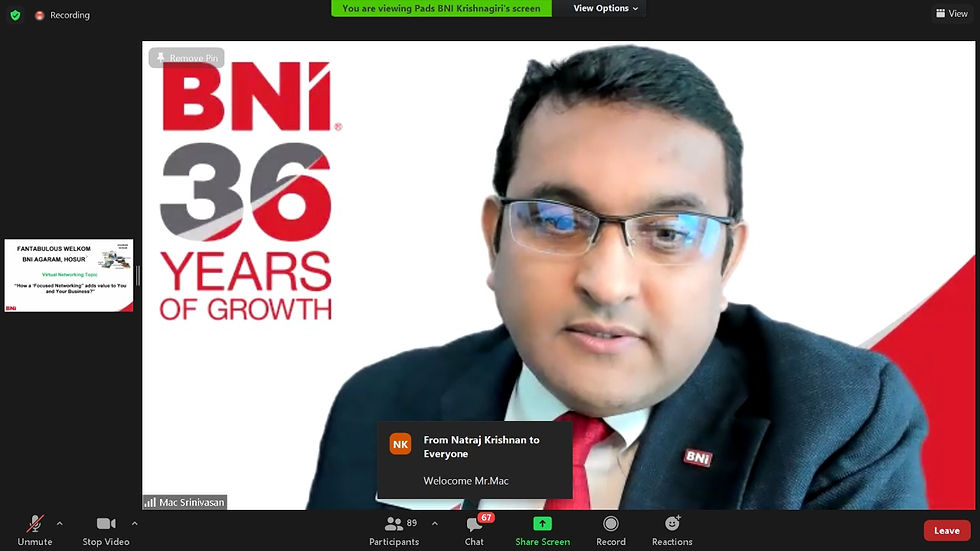980x551 pixels.
Task: Stop Video camera button
Action: (106, 530)
